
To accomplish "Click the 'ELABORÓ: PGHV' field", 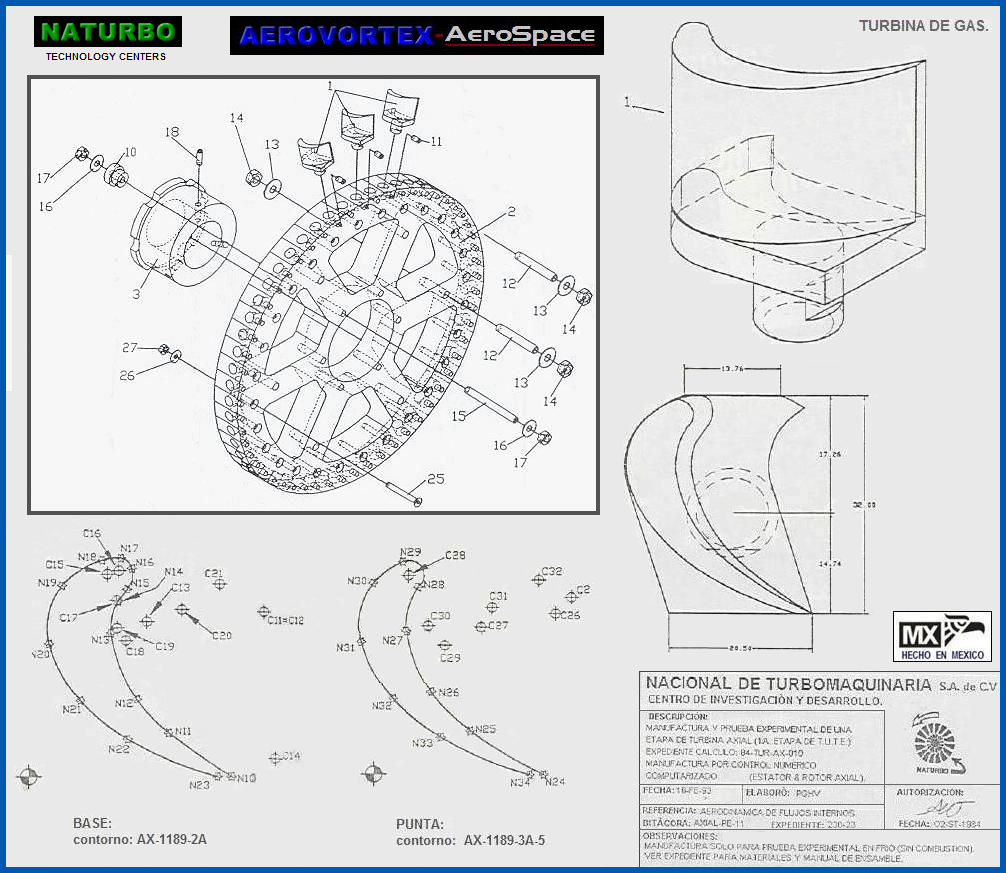I will tap(783, 793).
